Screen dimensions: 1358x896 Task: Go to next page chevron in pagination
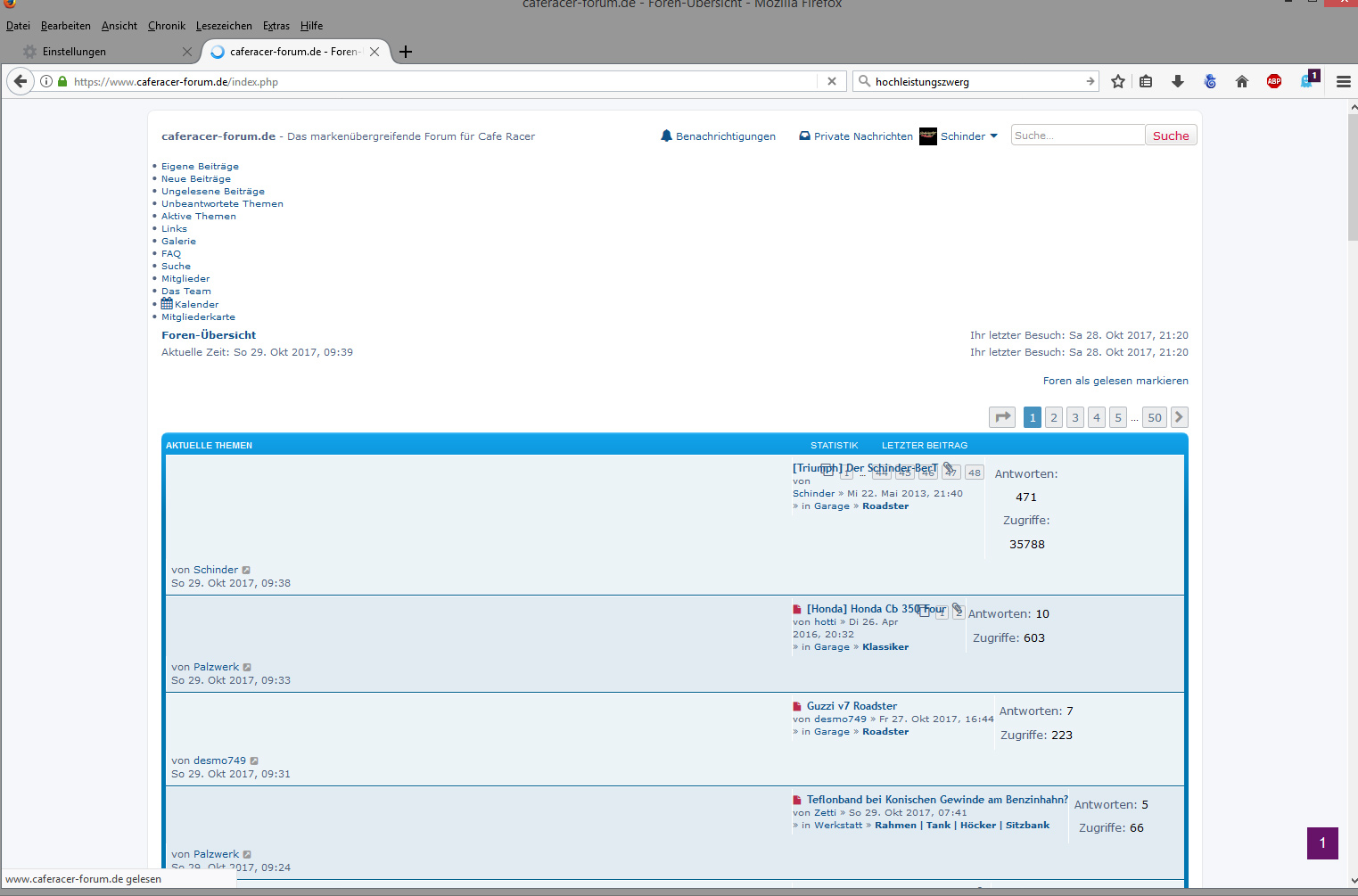point(1179,417)
